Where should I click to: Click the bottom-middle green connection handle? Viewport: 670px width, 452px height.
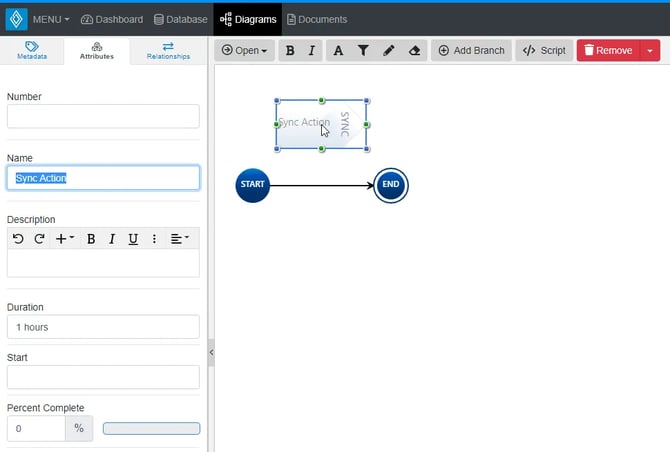pyautogui.click(x=321, y=149)
